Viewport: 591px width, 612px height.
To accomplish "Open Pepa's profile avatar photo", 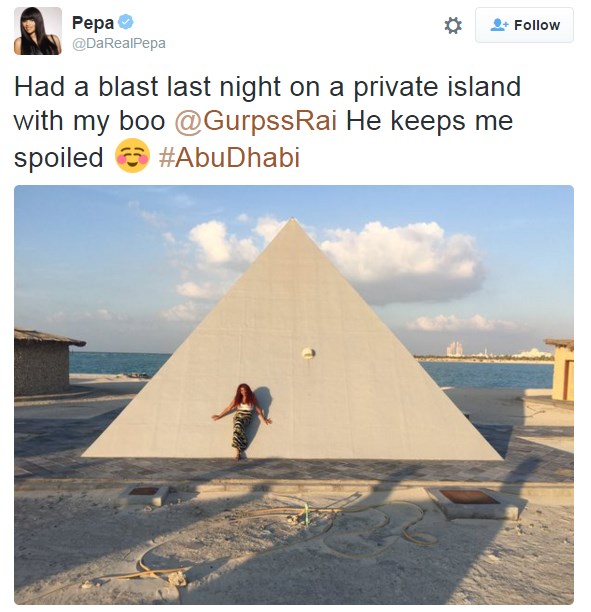I will click(38, 31).
